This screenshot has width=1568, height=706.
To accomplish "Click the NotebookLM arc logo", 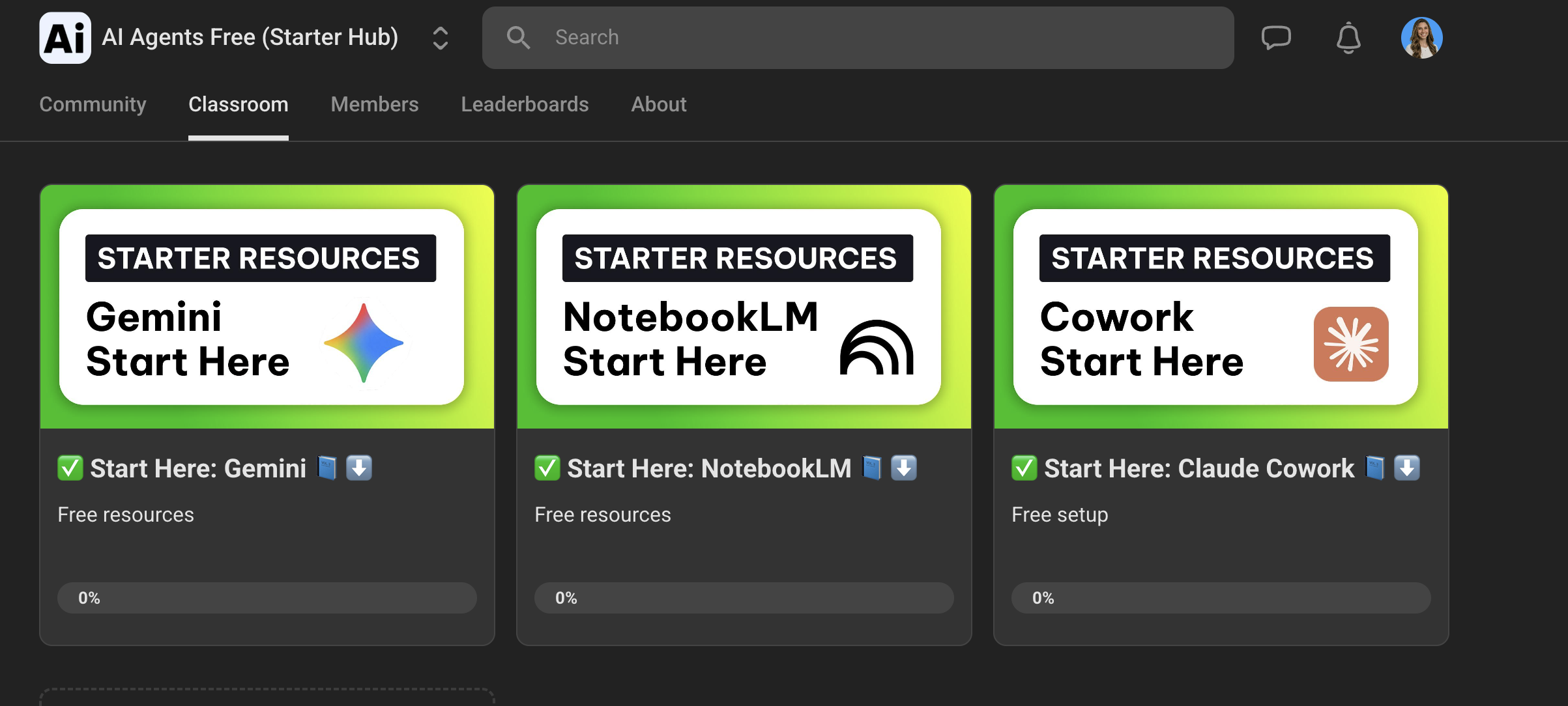I will tap(877, 347).
